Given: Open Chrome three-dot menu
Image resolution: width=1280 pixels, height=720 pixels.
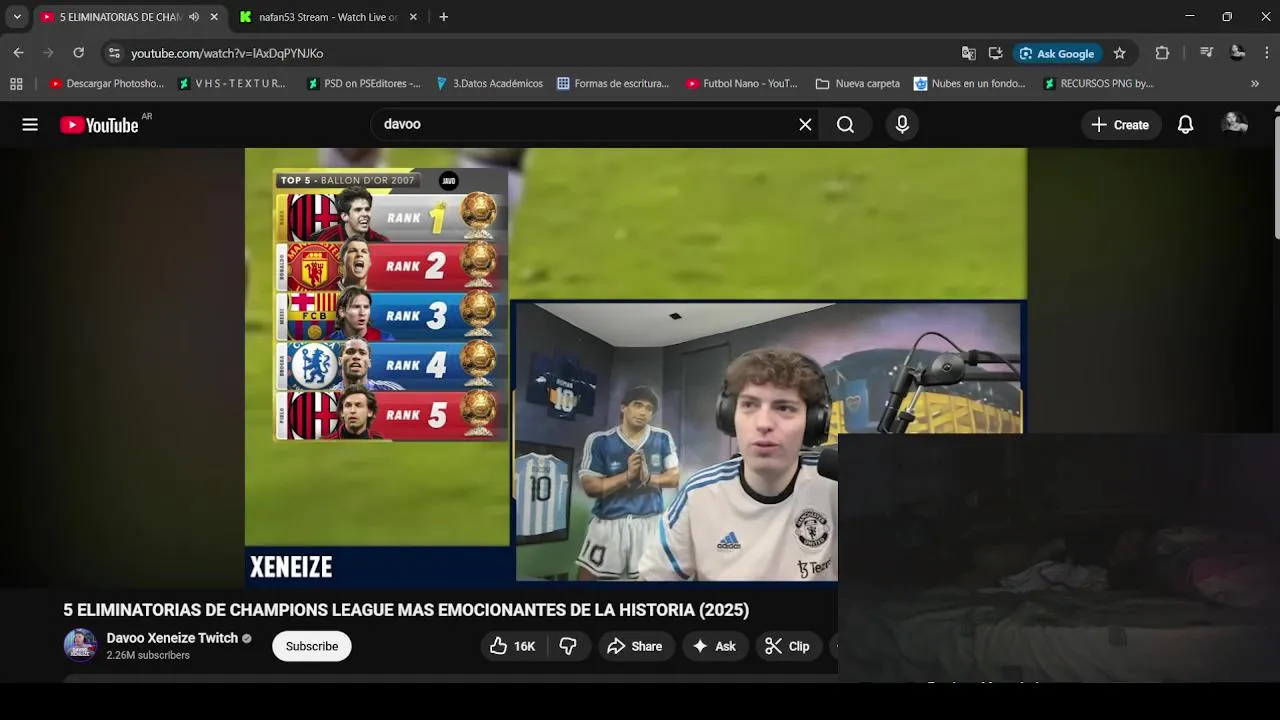Looking at the screenshot, I should coord(1267,53).
